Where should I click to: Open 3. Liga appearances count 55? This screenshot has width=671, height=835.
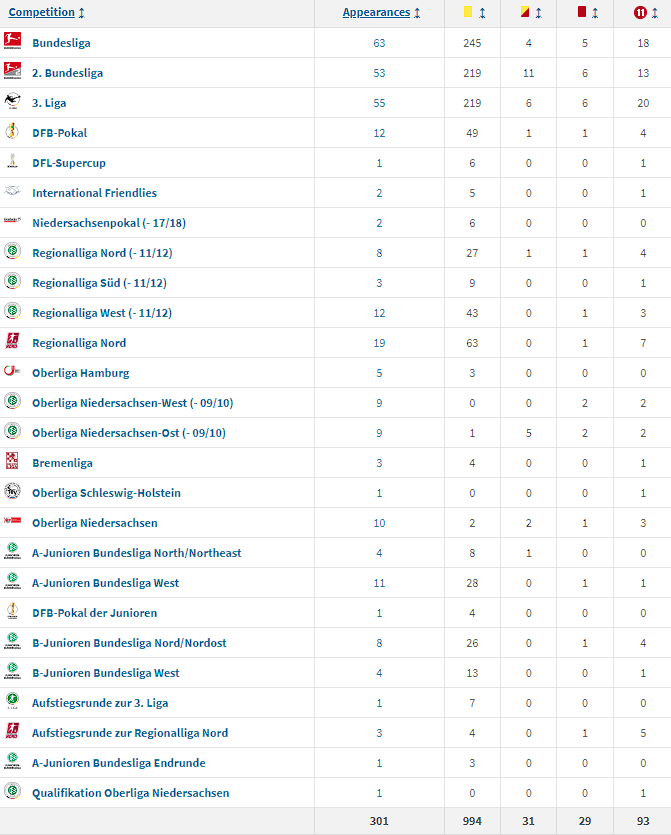click(x=379, y=103)
